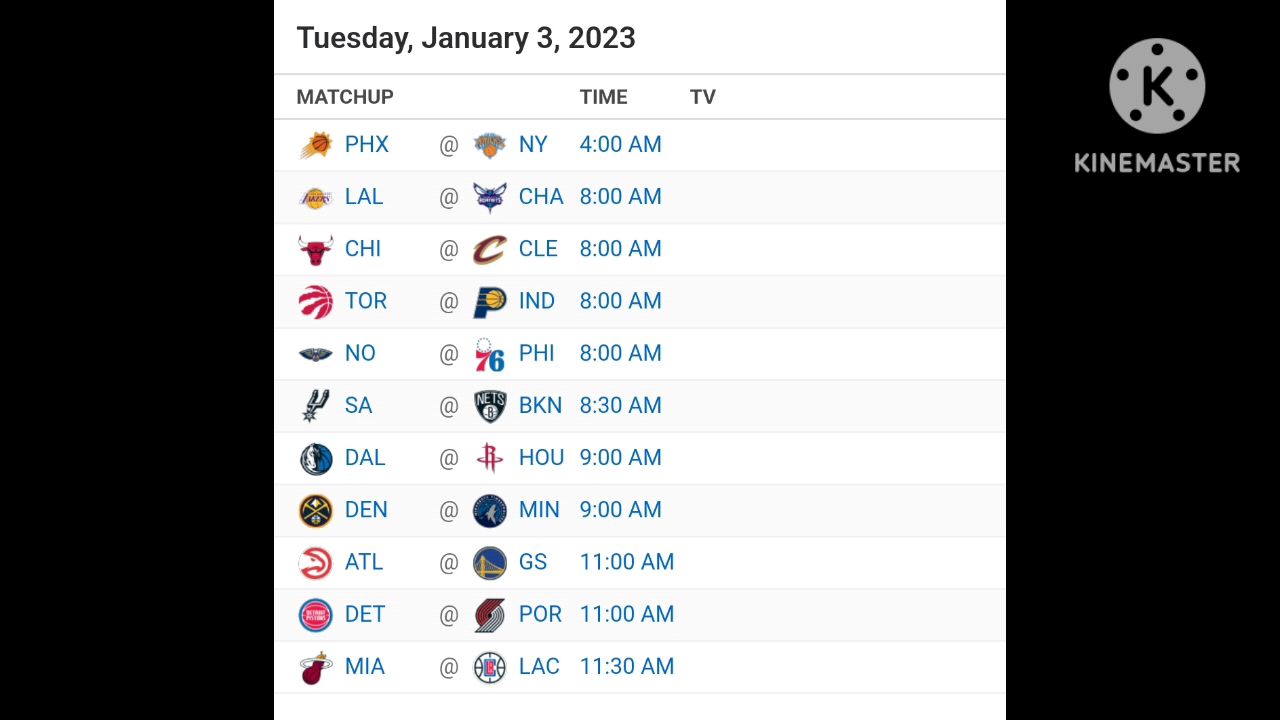Click the New York Knicks logo

490,145
